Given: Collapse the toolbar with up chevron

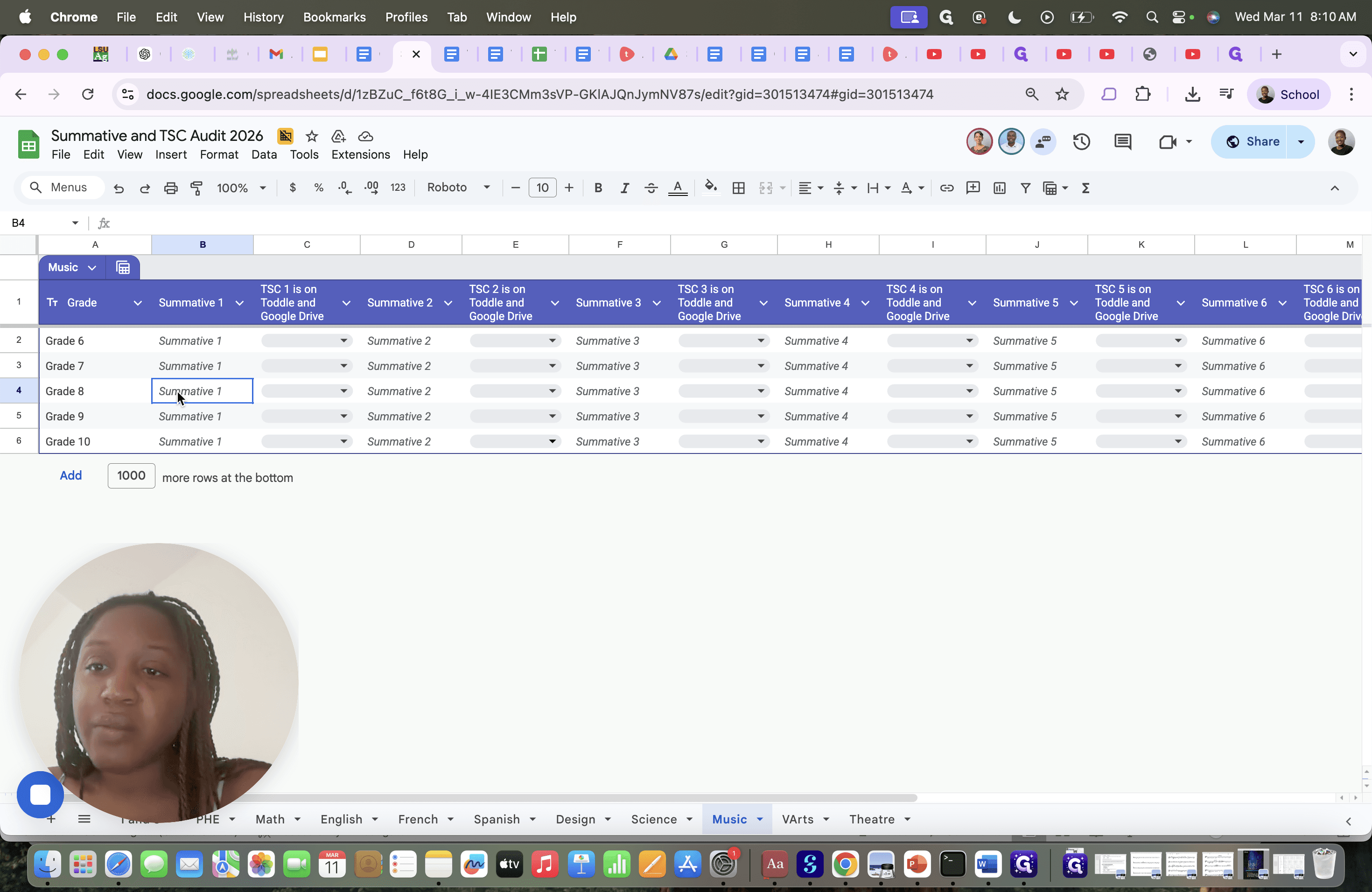Looking at the screenshot, I should click(1335, 188).
